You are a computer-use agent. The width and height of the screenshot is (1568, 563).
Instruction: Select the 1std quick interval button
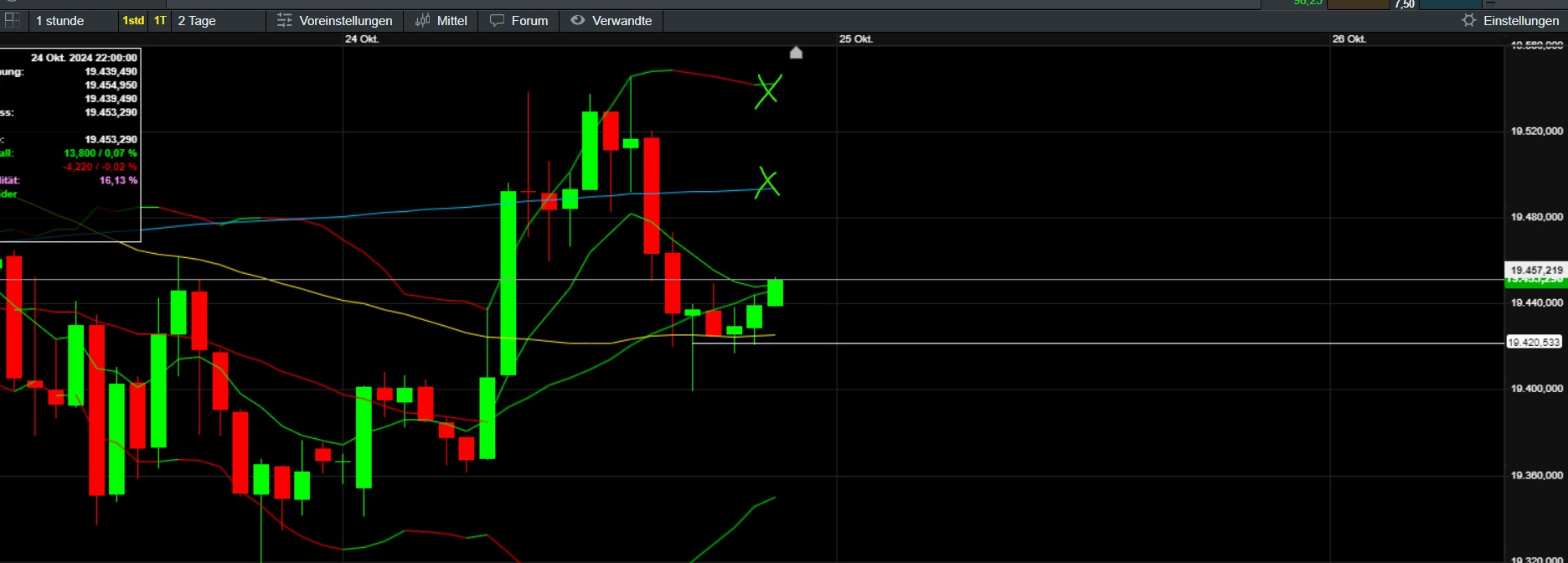click(x=133, y=21)
